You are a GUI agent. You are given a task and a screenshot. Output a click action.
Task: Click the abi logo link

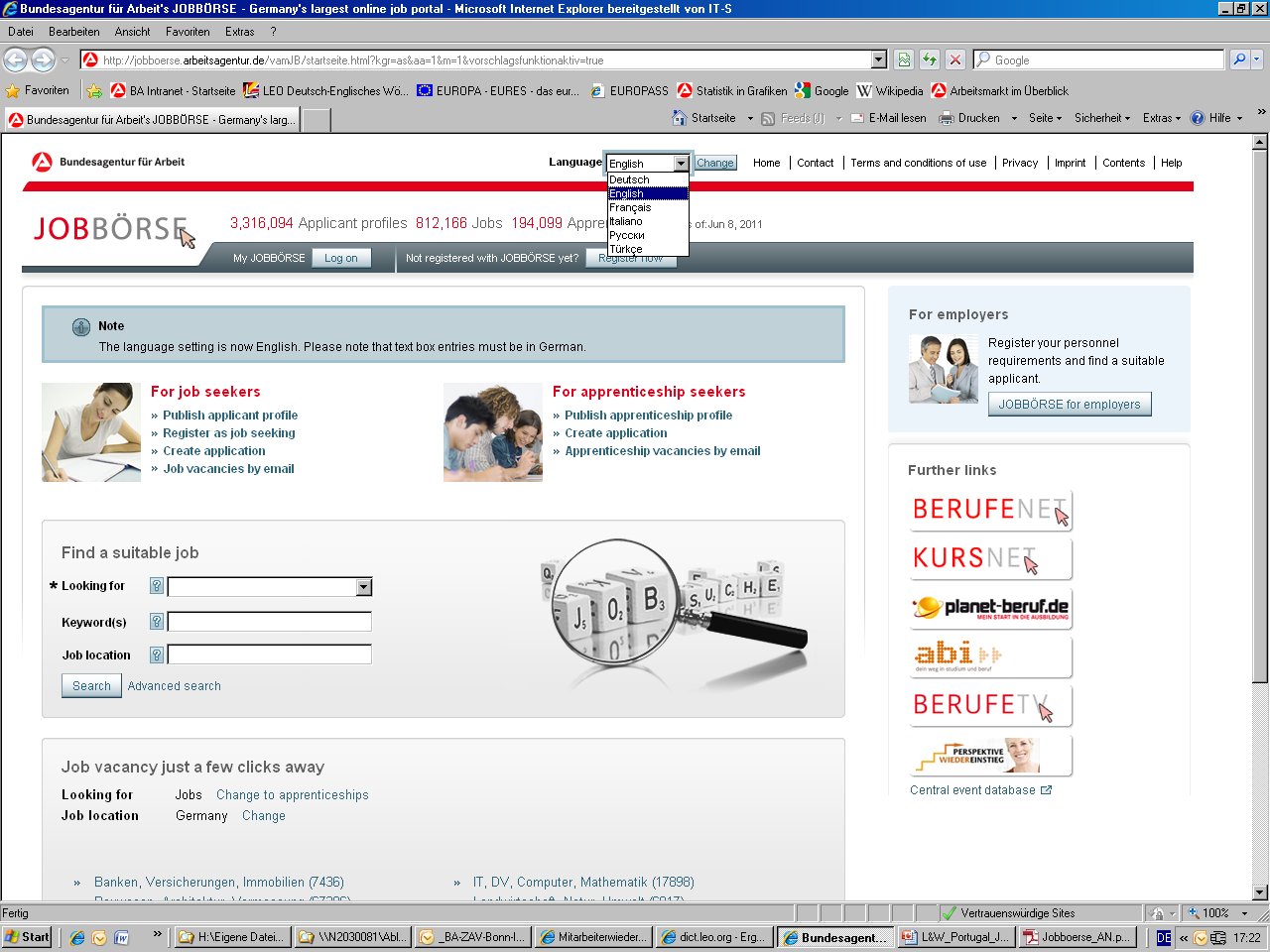point(990,656)
